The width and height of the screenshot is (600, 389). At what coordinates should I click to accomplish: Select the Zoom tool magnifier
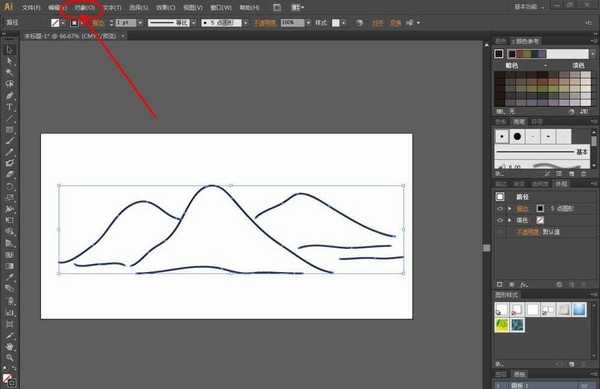coord(10,358)
